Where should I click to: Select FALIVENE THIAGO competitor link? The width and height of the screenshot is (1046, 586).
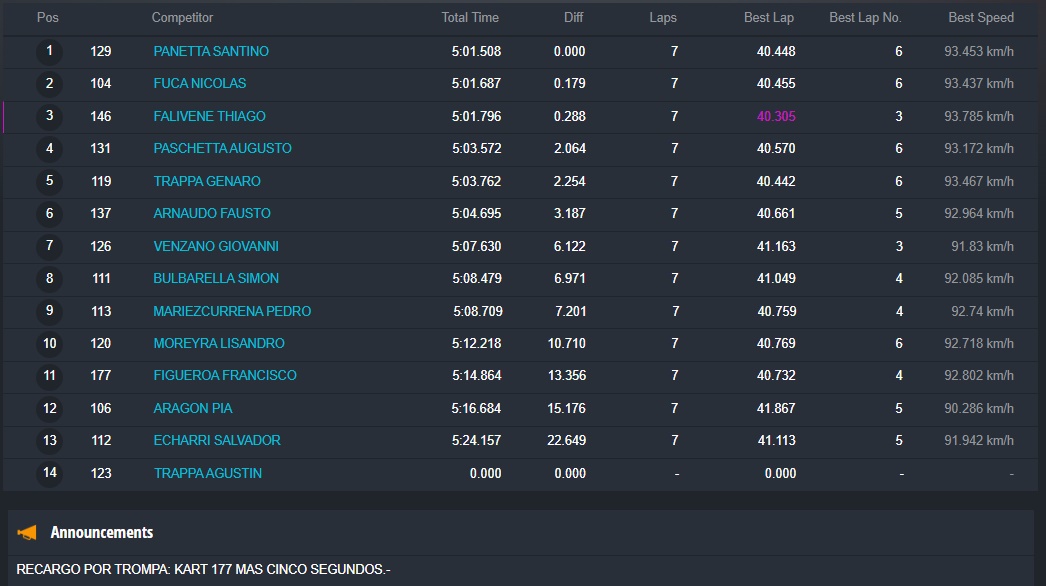(x=209, y=116)
